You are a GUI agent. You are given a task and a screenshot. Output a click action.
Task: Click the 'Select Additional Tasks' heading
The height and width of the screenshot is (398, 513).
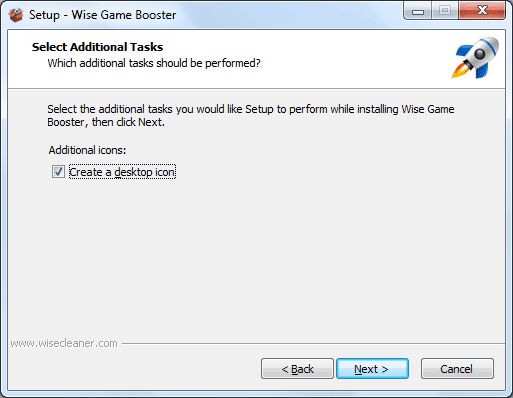tap(97, 47)
